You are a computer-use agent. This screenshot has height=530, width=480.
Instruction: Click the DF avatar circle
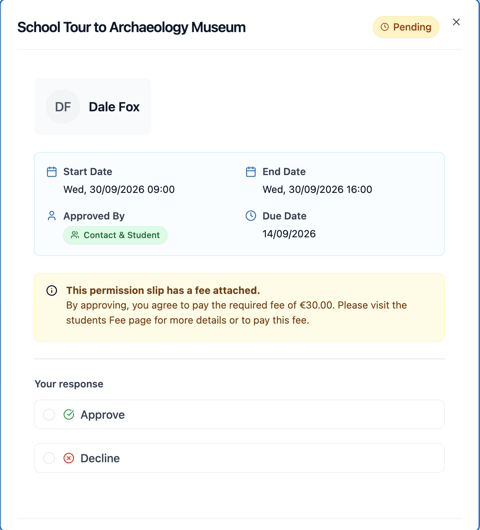click(63, 107)
